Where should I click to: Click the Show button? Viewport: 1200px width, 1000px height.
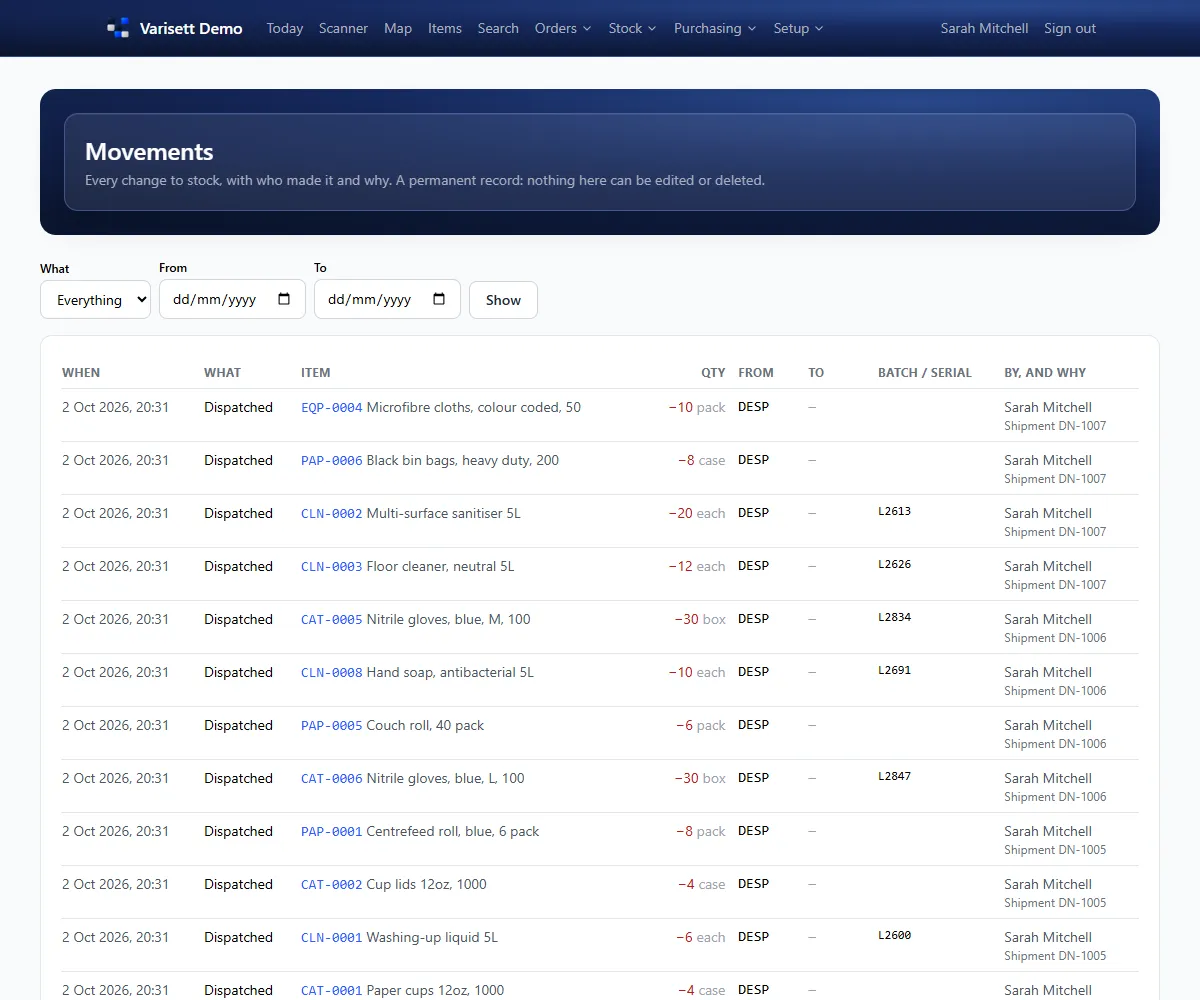pos(503,300)
